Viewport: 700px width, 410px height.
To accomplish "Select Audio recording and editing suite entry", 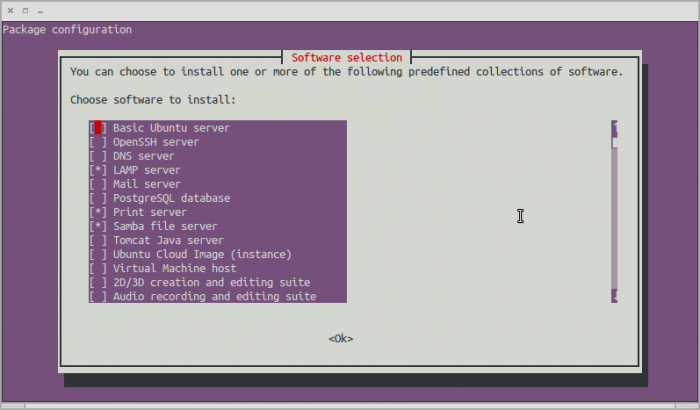I will coord(214,296).
